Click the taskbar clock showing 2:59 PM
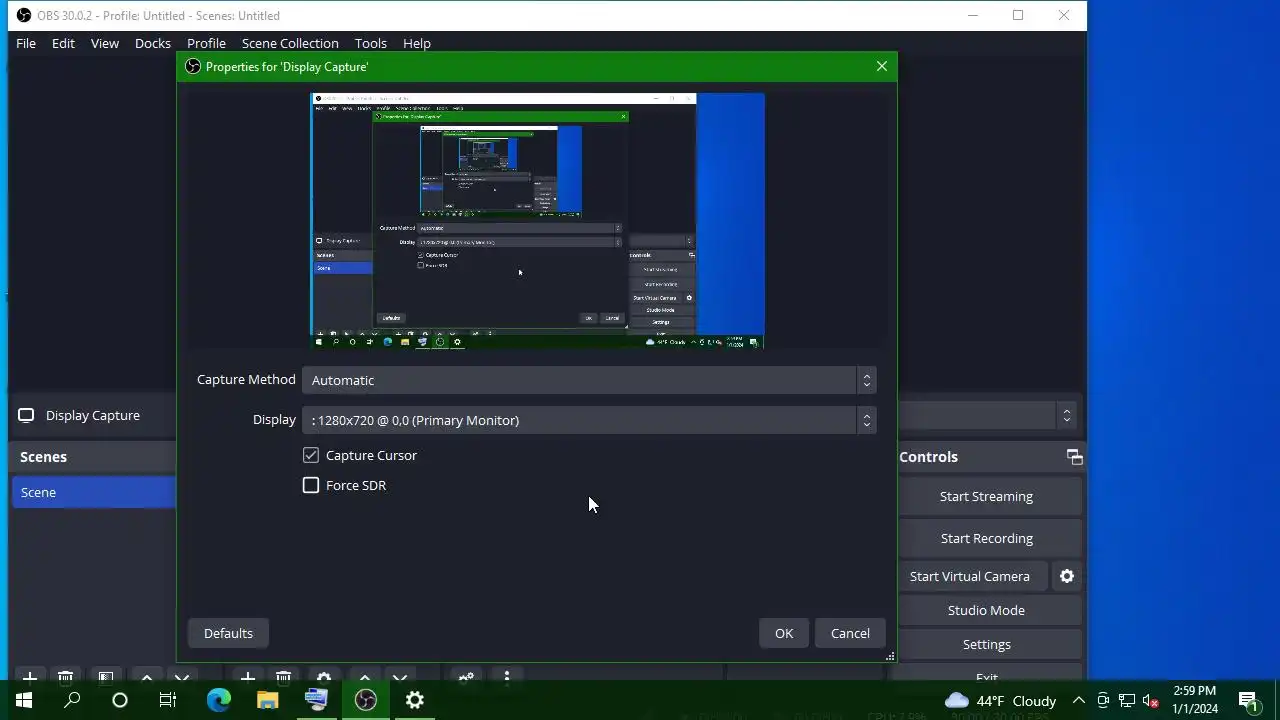 [1195, 700]
